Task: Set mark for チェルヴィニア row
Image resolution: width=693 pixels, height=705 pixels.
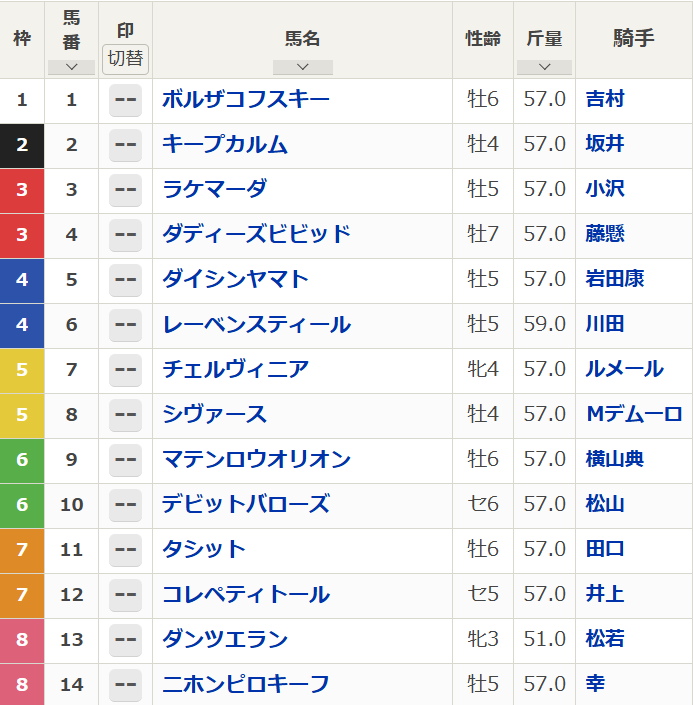Action: tap(125, 370)
